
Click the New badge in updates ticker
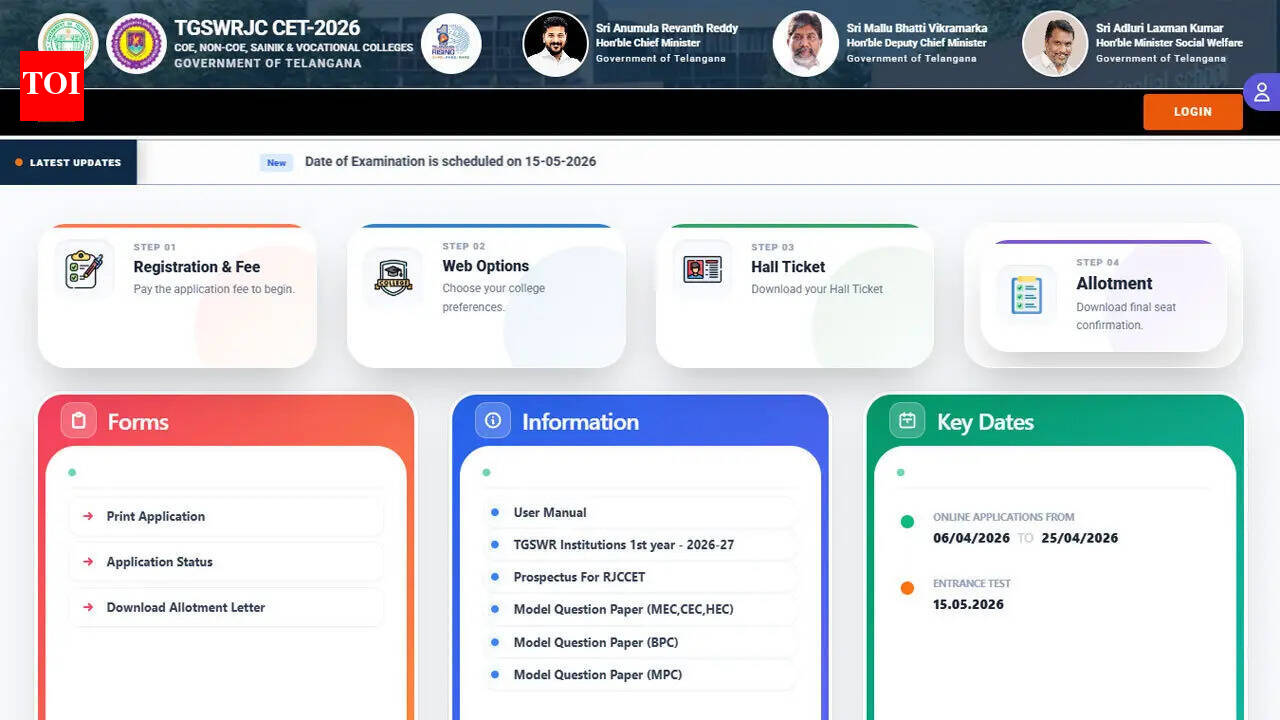point(277,163)
